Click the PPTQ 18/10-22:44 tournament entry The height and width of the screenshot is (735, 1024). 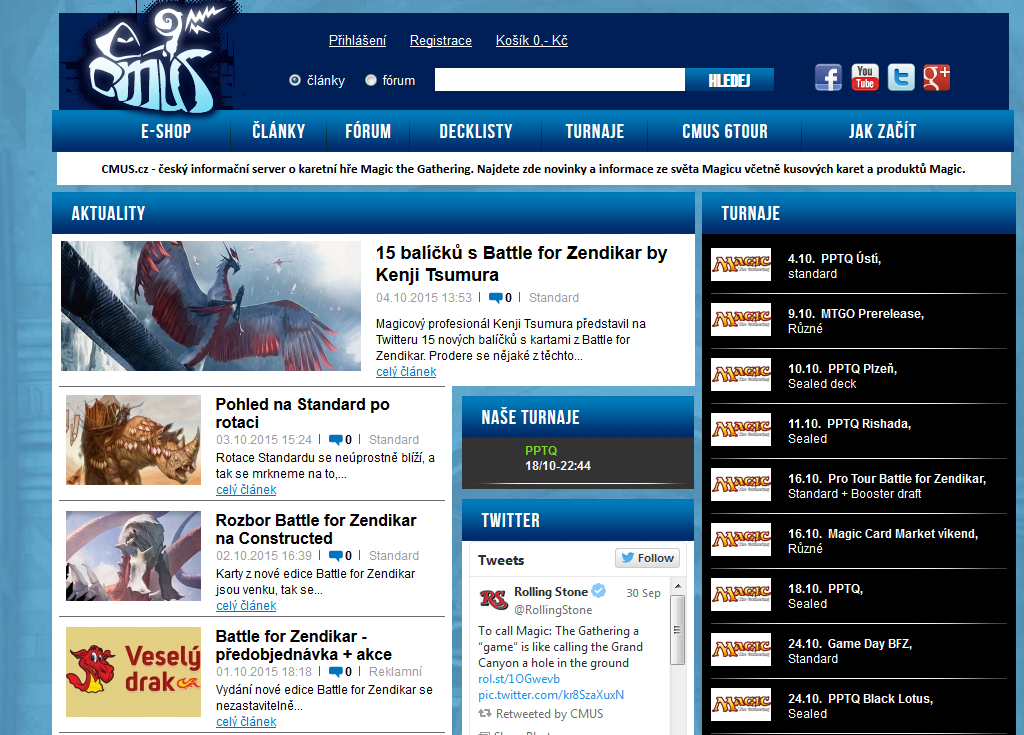click(x=558, y=459)
